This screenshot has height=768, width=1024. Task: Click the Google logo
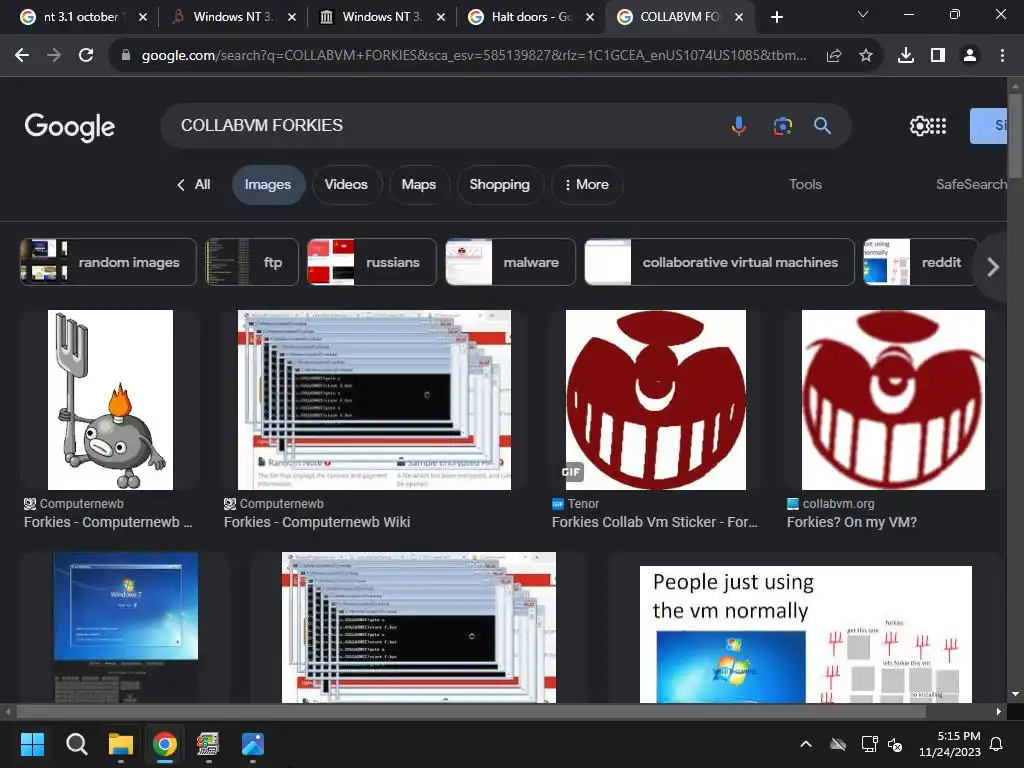coord(70,127)
